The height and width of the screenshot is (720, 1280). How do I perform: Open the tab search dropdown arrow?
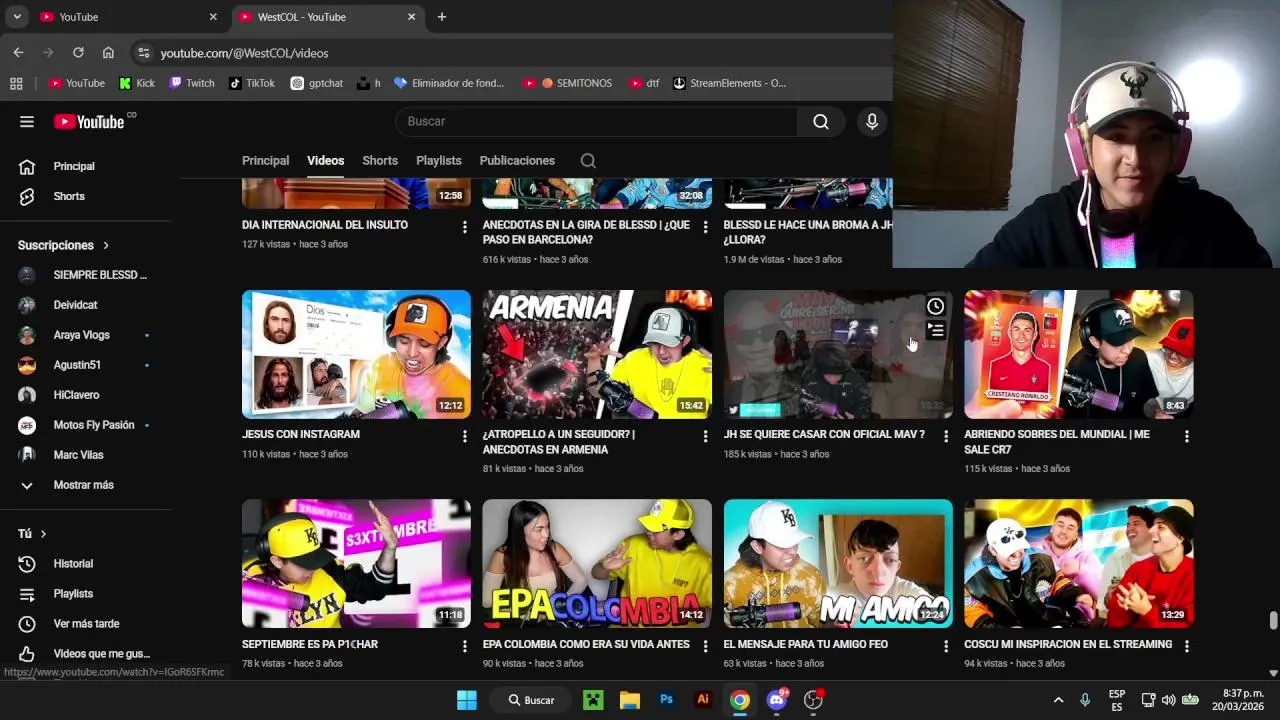(x=17, y=17)
